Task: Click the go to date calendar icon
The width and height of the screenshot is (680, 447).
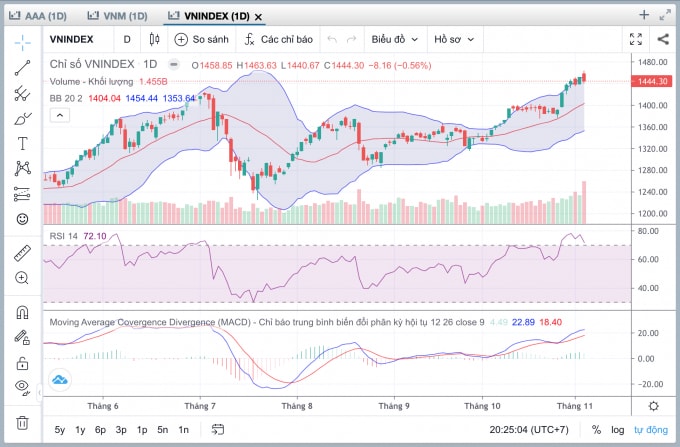Action: (x=218, y=430)
